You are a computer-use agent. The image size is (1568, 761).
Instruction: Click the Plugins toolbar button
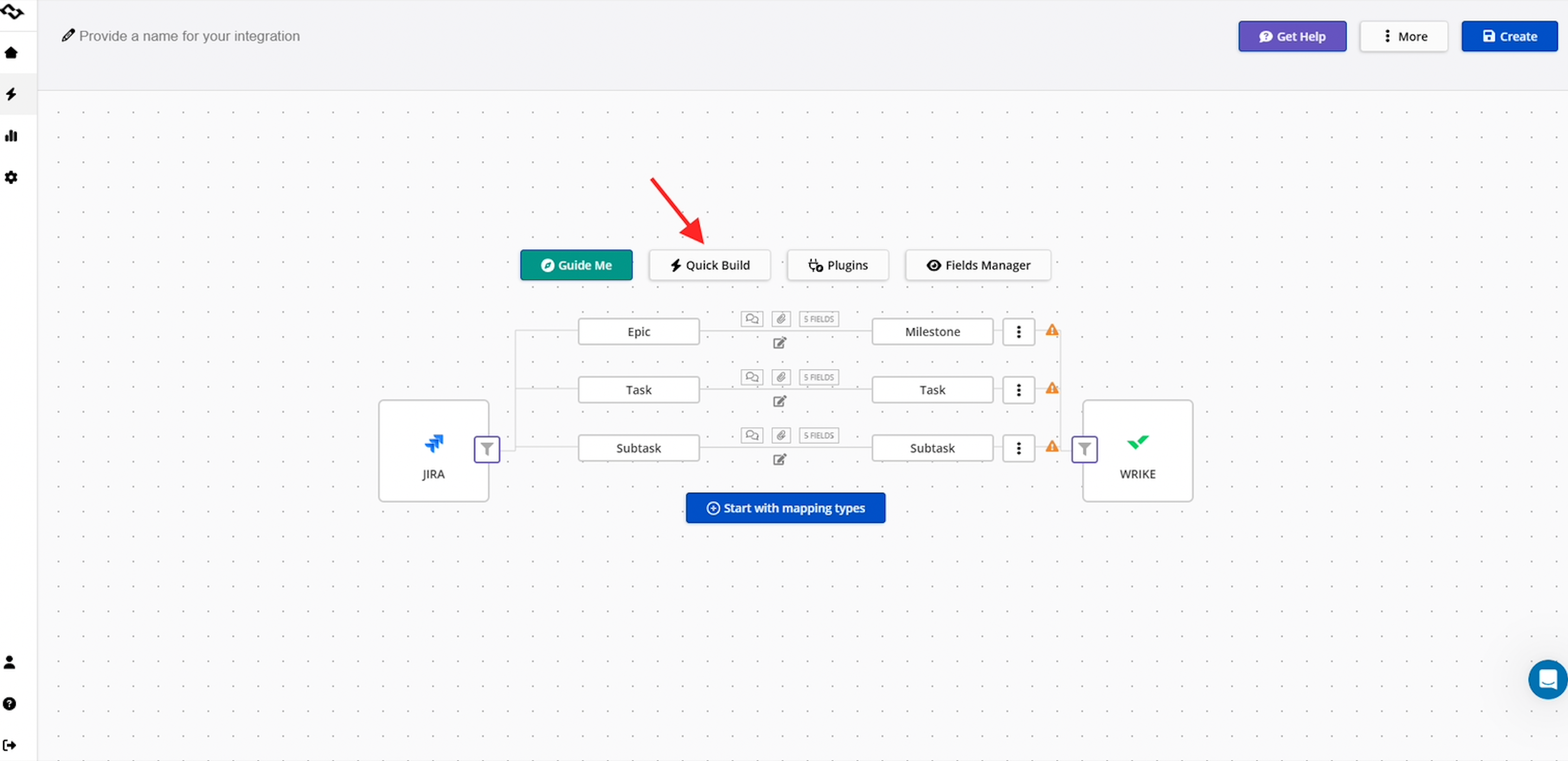(x=838, y=265)
